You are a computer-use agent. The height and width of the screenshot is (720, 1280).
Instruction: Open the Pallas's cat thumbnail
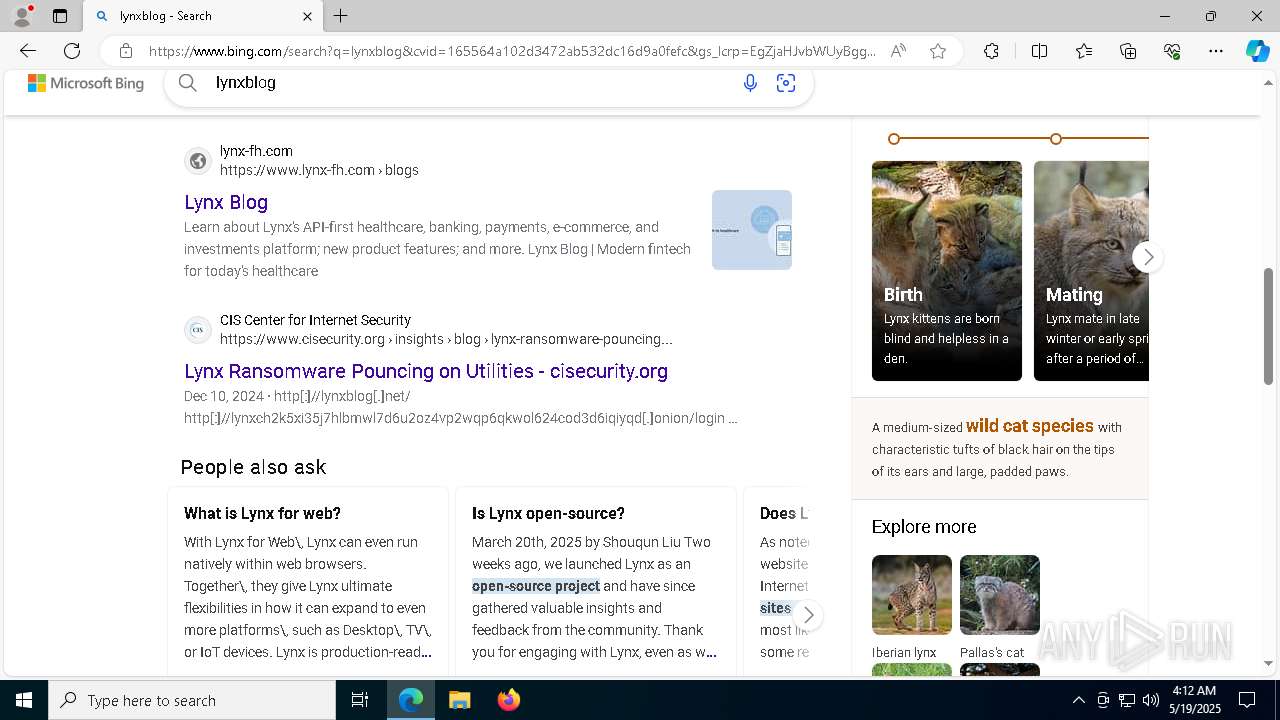coord(1000,595)
